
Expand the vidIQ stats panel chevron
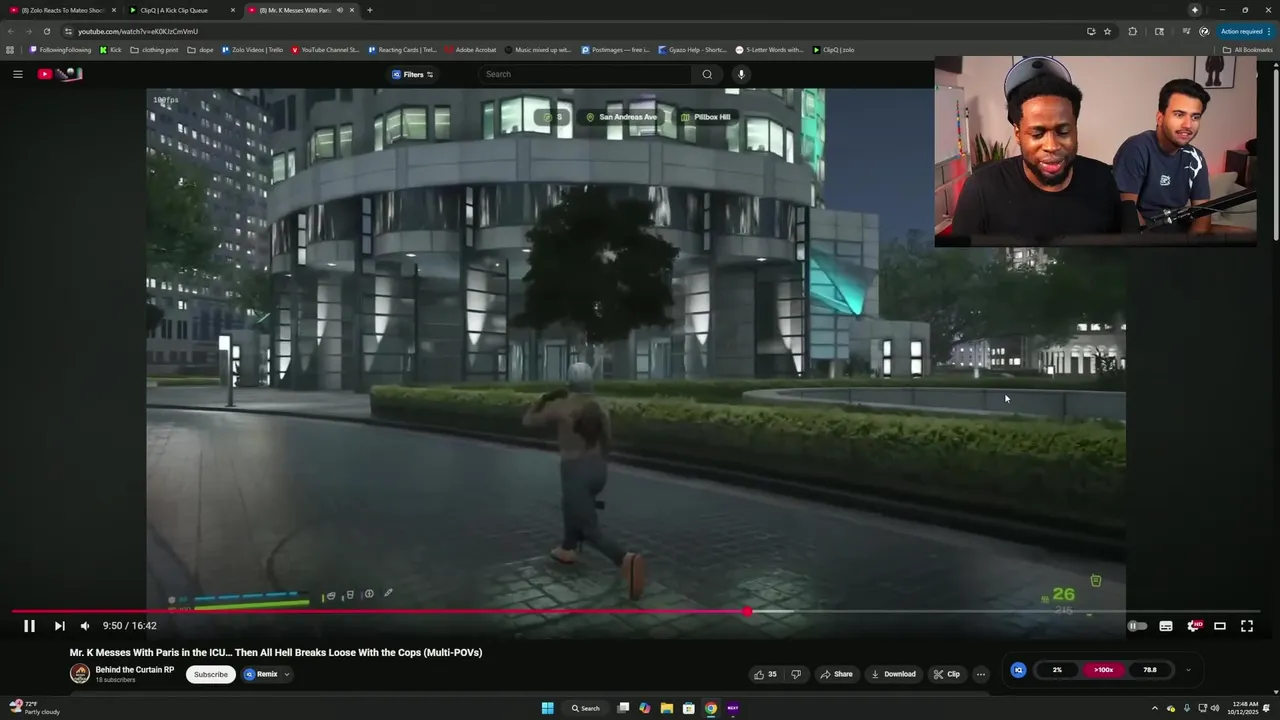(x=1188, y=670)
